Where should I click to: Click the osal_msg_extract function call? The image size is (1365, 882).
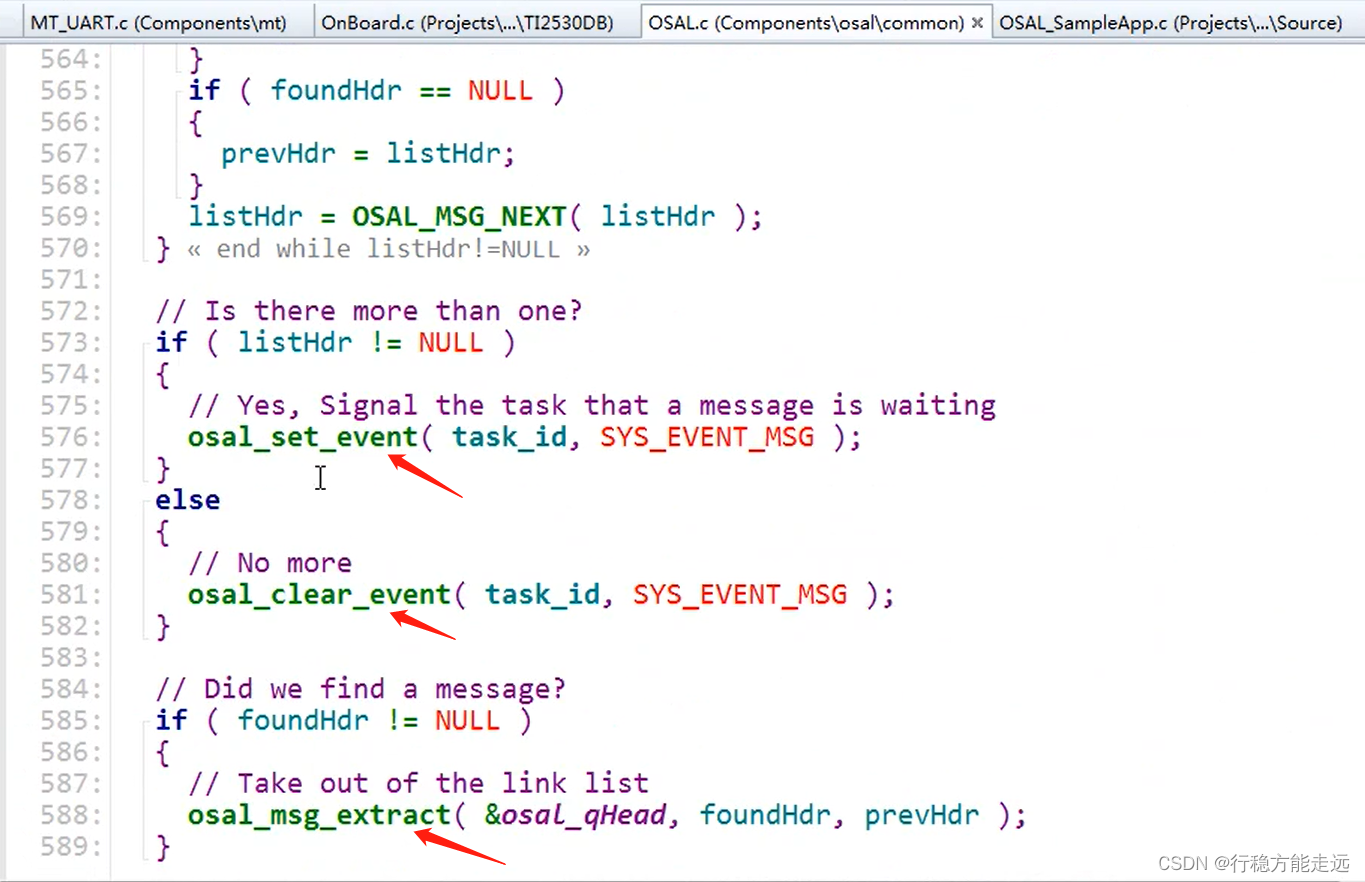coord(319,815)
